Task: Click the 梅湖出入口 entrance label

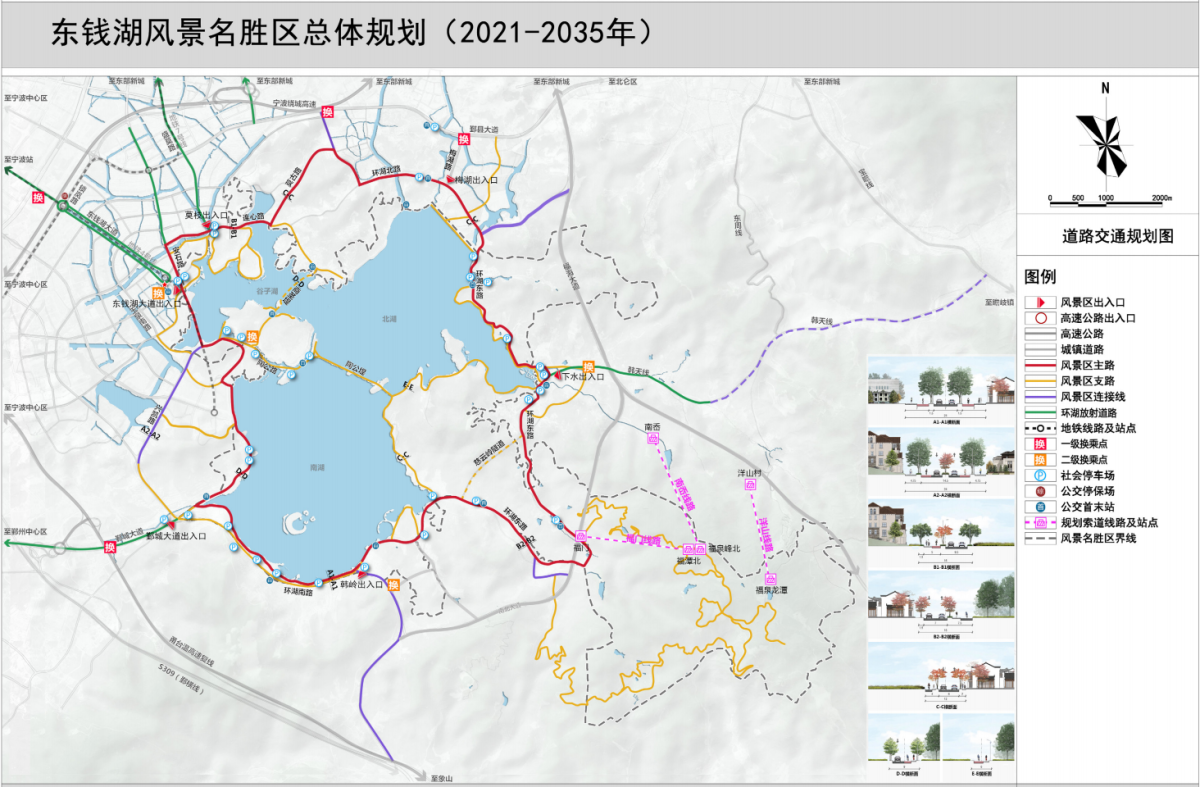Action: (476, 180)
